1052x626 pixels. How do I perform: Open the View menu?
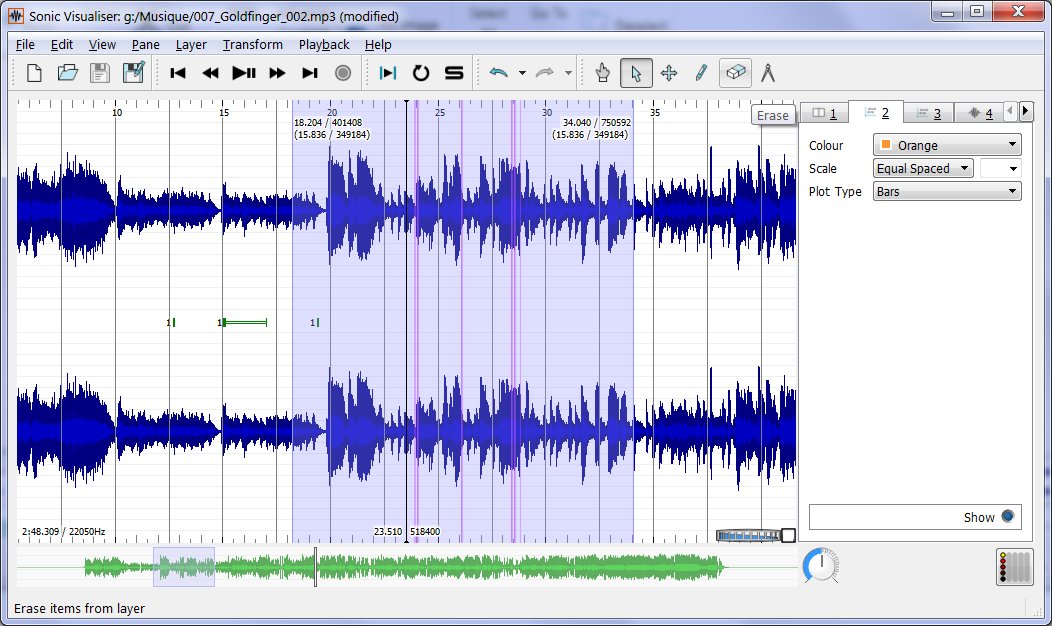[102, 44]
